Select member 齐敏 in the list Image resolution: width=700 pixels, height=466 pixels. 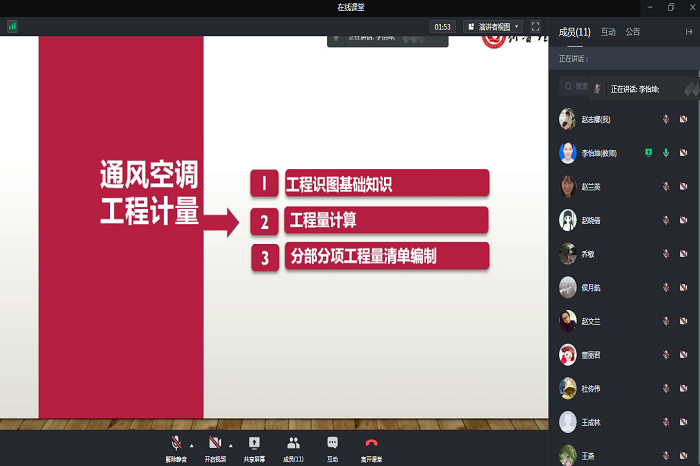[x=588, y=254]
